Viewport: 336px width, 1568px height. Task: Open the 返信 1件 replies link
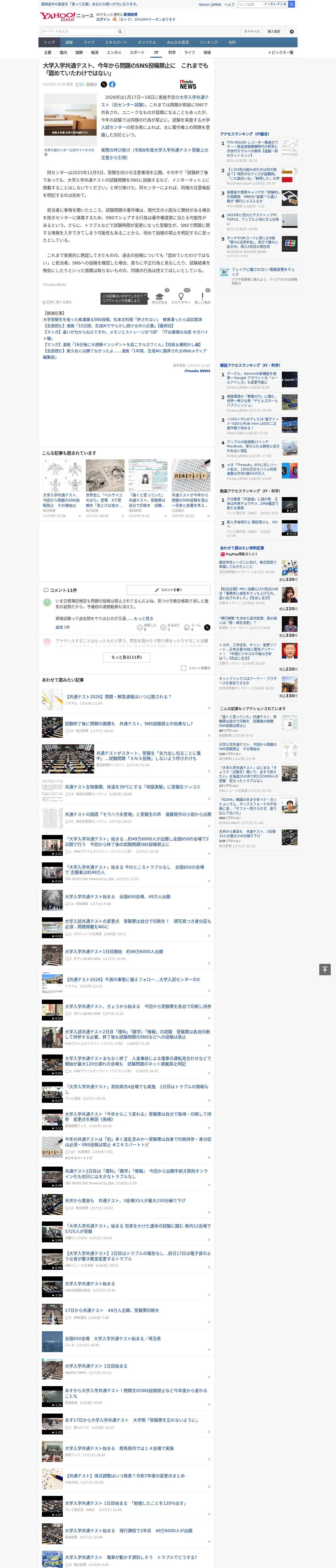tap(63, 627)
